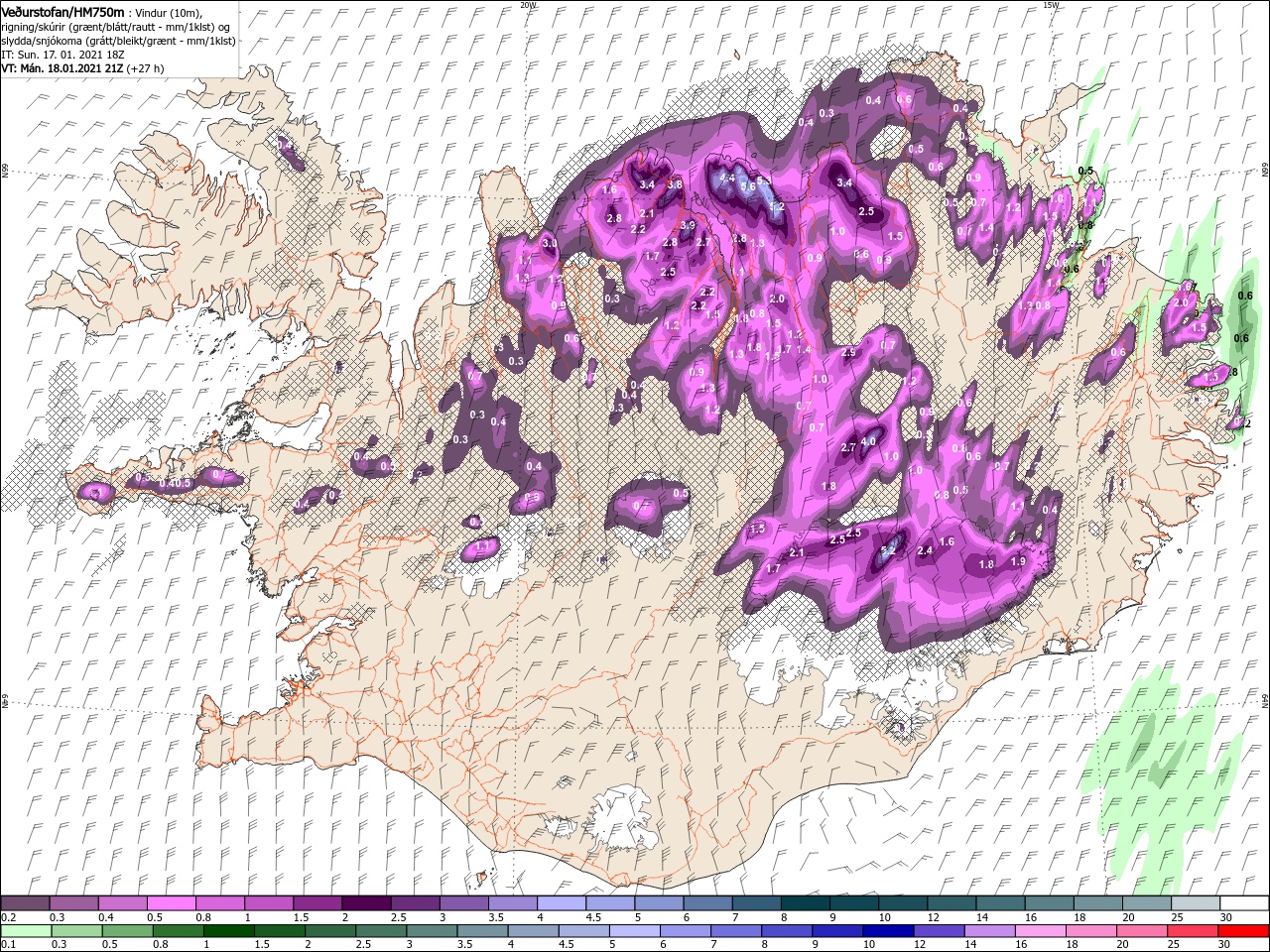The height and width of the screenshot is (952, 1270).
Task: Select the bright pink 0.5 swatch in snow scale
Action: pos(171,903)
